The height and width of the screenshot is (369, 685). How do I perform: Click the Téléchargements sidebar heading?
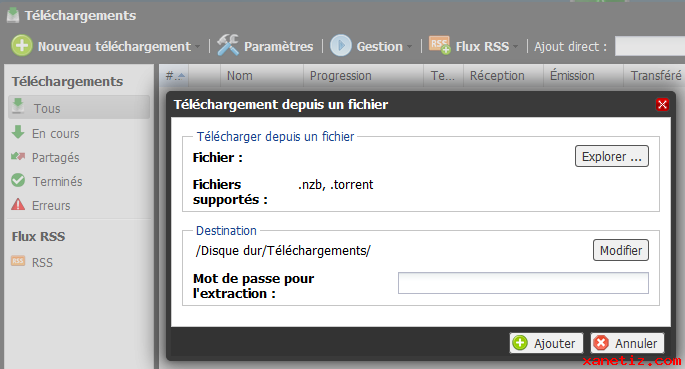(x=67, y=82)
